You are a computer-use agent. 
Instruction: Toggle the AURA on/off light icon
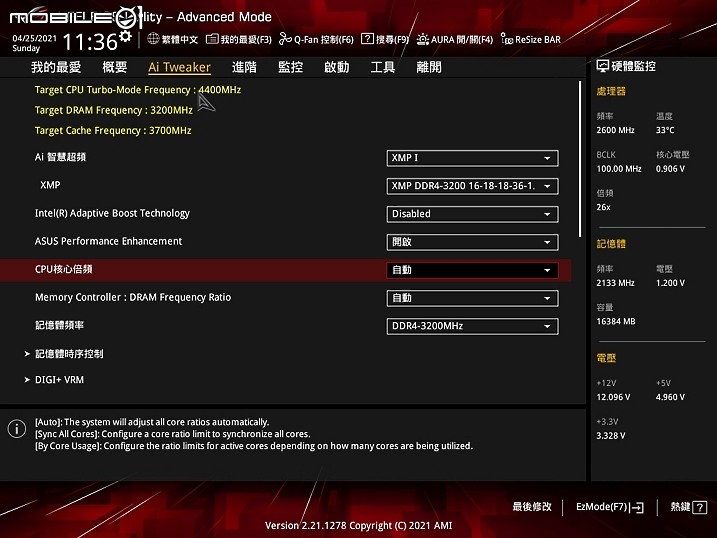click(423, 39)
